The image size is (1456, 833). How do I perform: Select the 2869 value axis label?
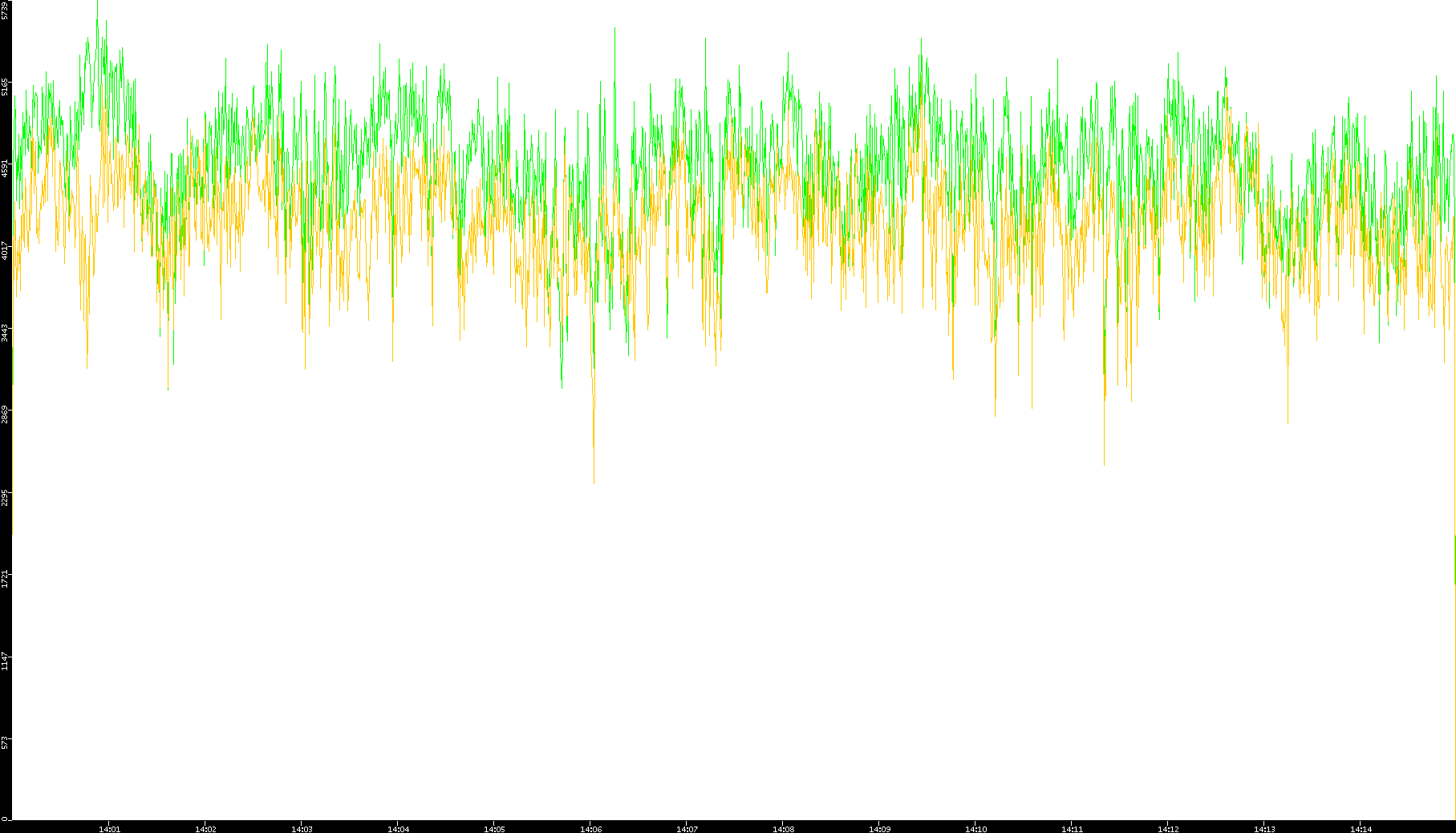(x=5, y=414)
